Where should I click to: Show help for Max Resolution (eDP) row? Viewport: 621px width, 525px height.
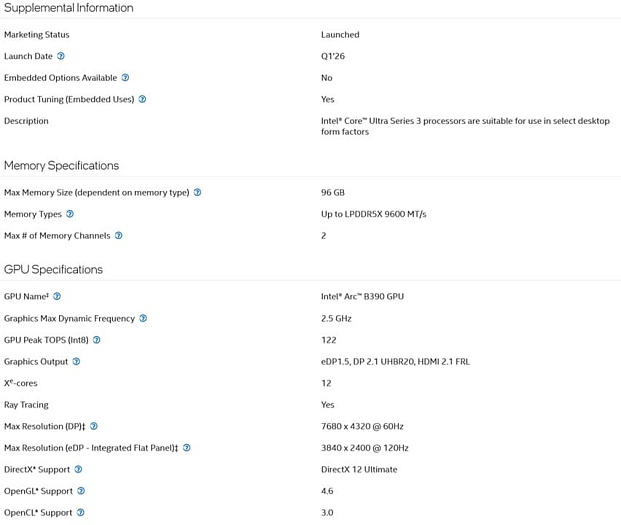click(x=186, y=448)
